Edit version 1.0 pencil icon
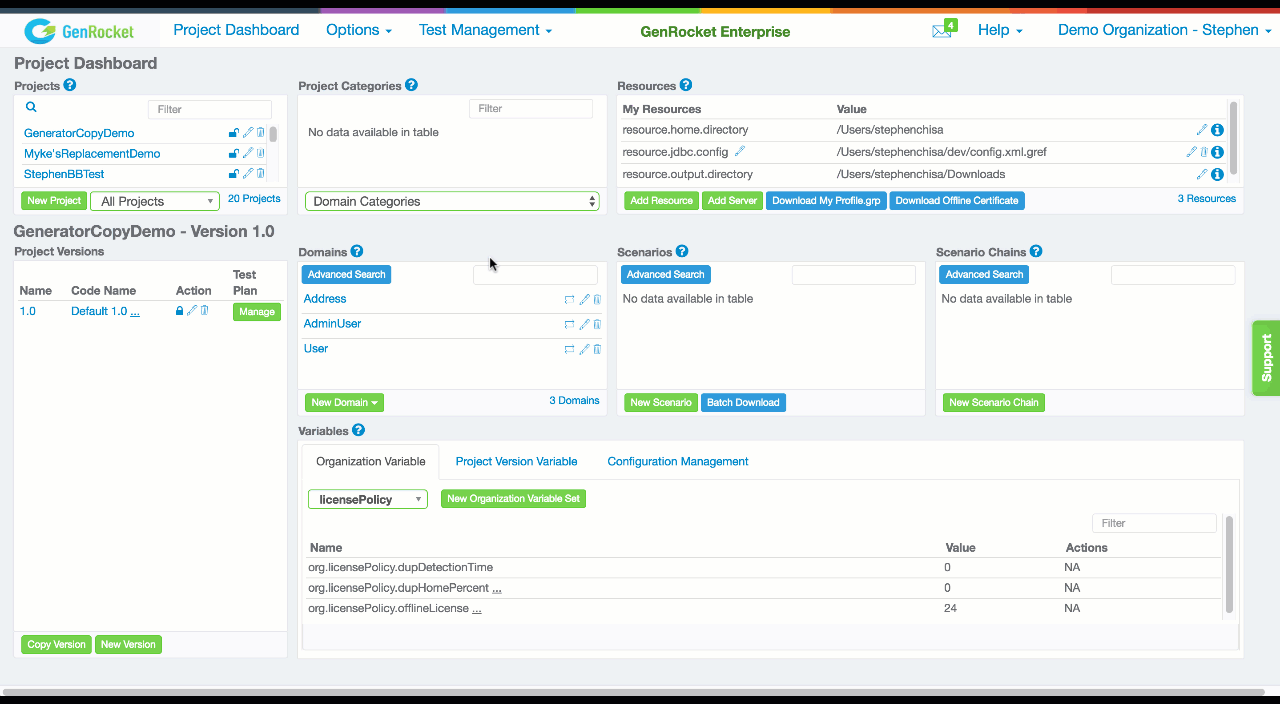Image resolution: width=1280 pixels, height=704 pixels. (x=192, y=311)
